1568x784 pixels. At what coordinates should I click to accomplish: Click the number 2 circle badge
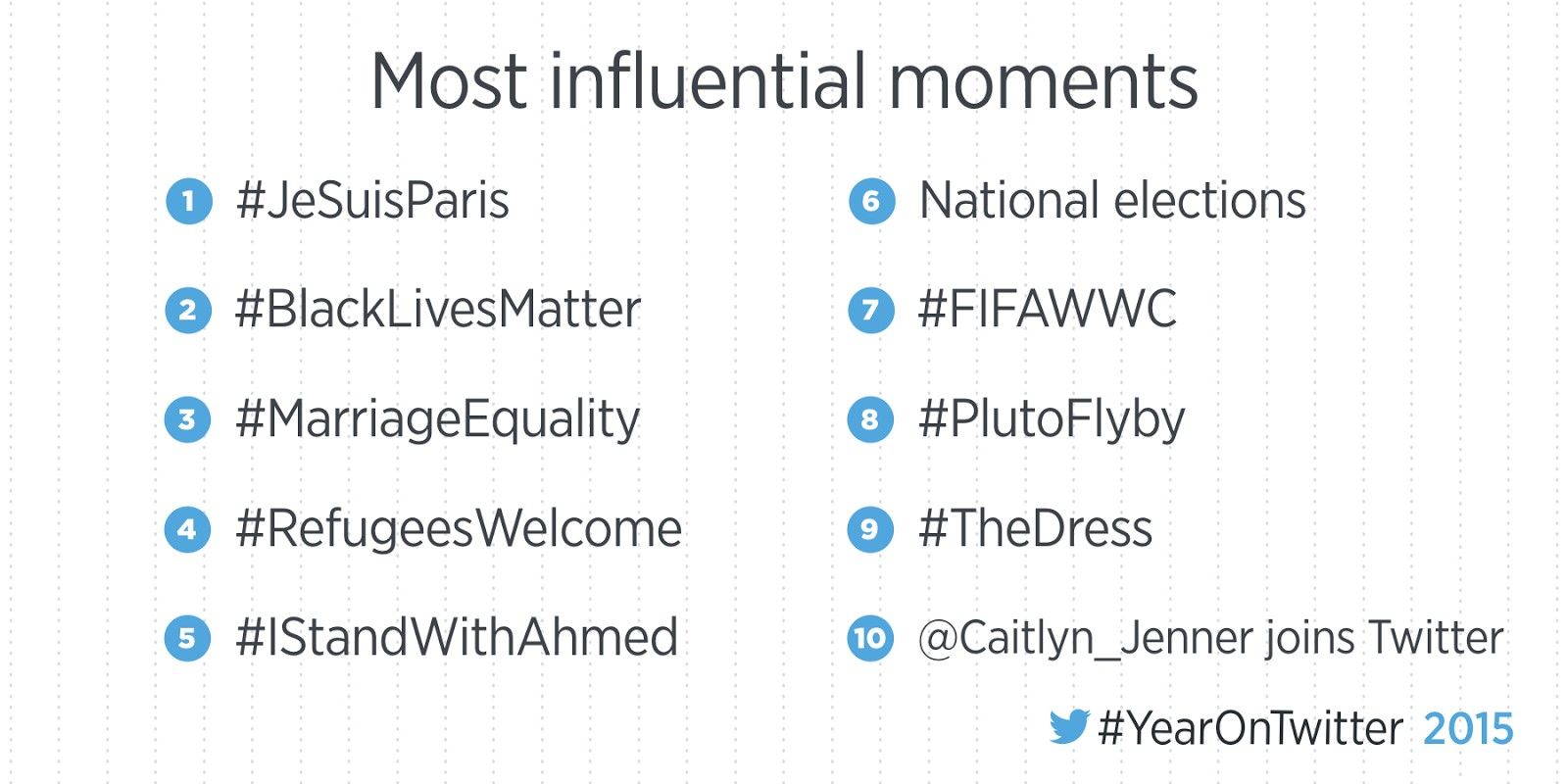pos(188,311)
